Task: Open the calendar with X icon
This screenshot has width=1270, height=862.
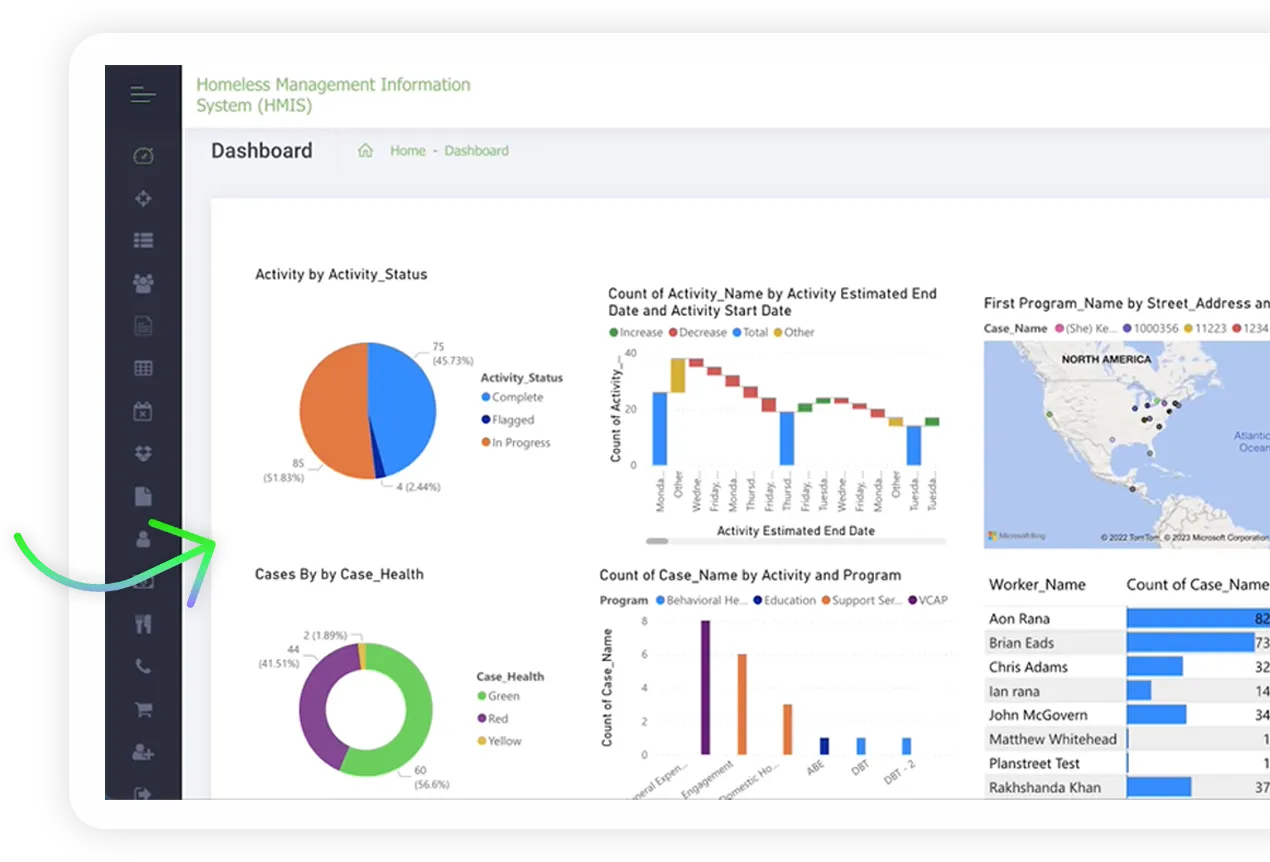Action: 143,411
